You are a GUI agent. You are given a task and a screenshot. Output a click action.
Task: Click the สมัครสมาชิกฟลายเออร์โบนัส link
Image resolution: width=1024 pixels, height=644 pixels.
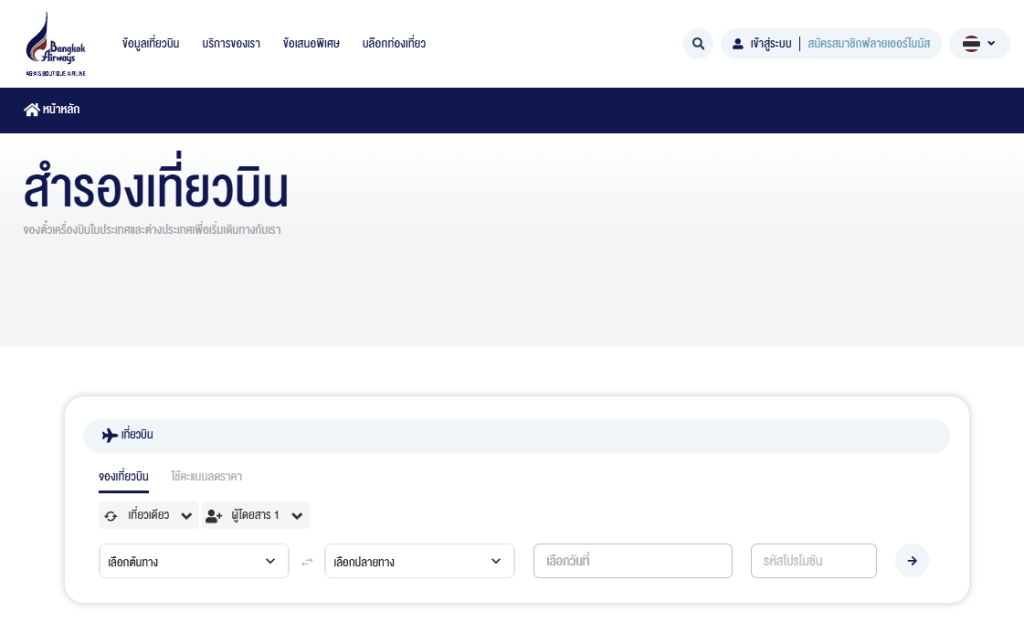pyautogui.click(x=869, y=44)
